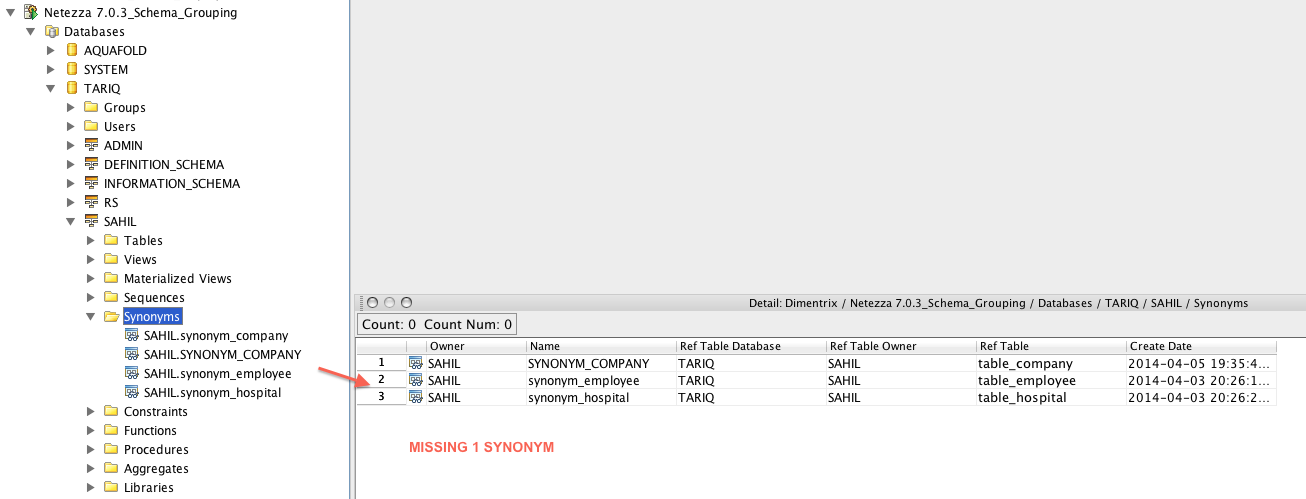Click the SYSTEM database cylinder icon

coord(72,69)
